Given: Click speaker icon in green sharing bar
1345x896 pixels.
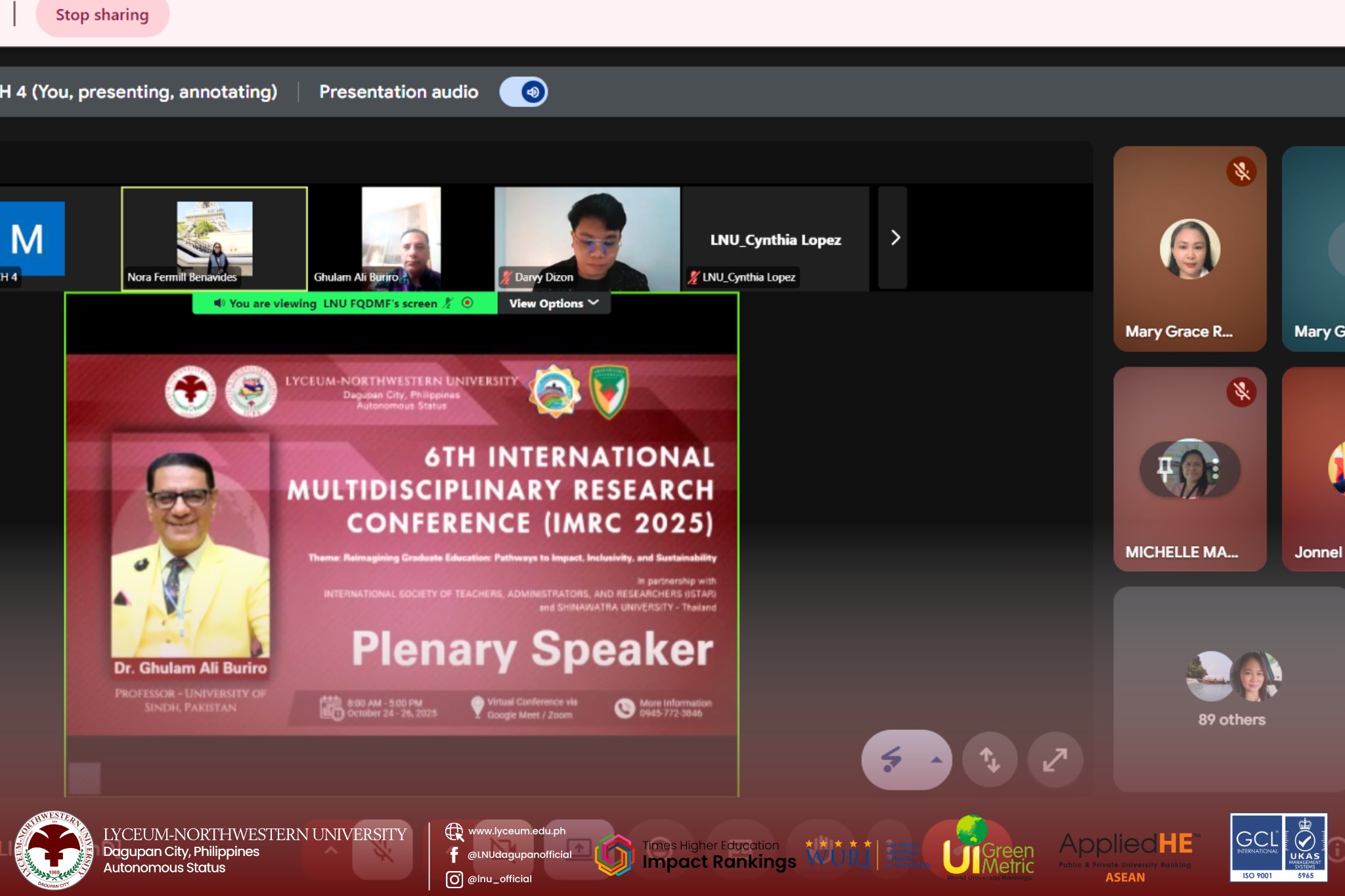Looking at the screenshot, I should [219, 303].
